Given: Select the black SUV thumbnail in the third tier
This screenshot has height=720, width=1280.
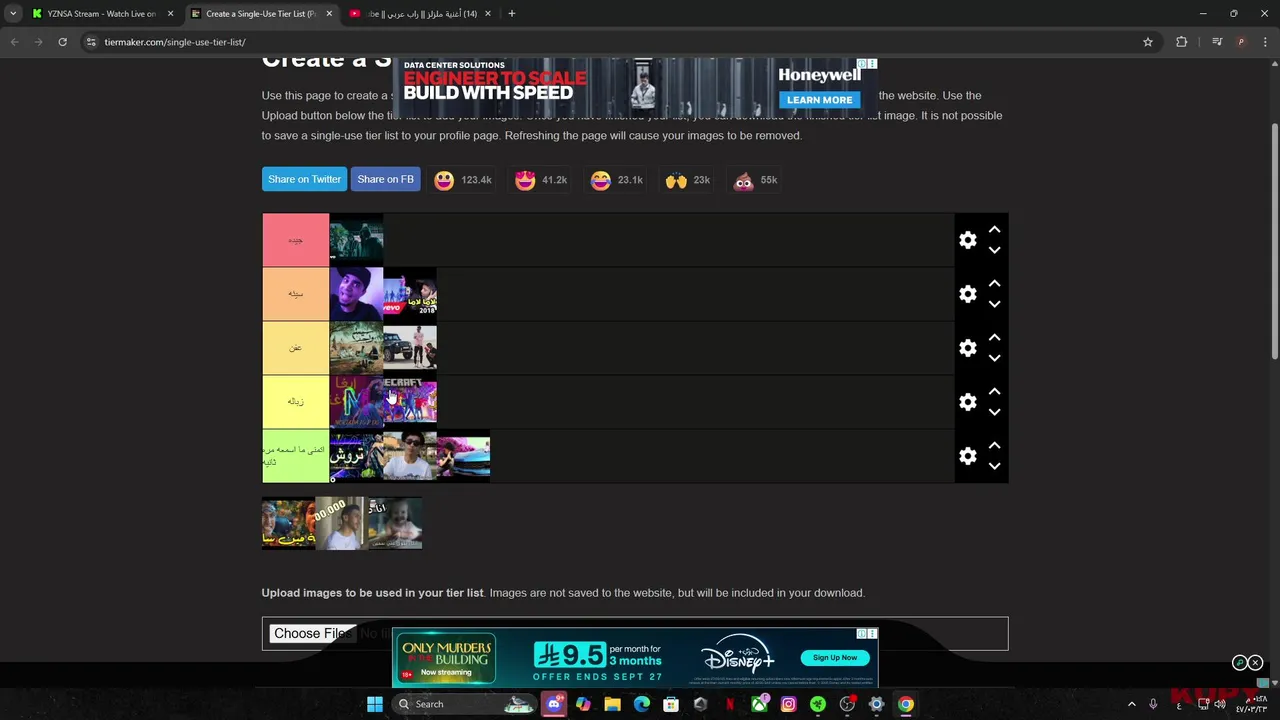Looking at the screenshot, I should pos(410,348).
